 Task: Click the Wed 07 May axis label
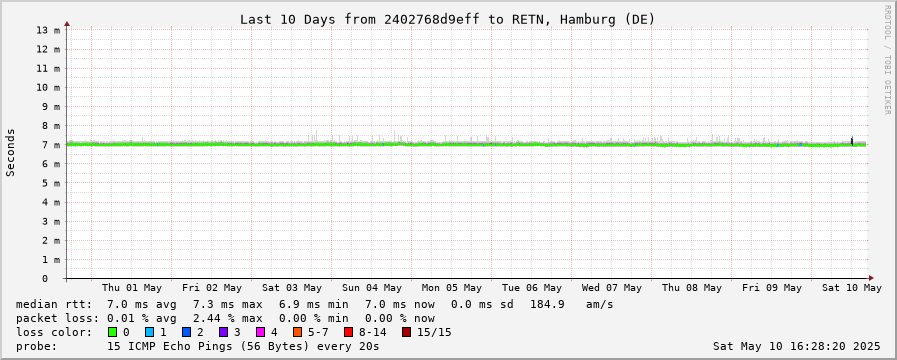612,288
